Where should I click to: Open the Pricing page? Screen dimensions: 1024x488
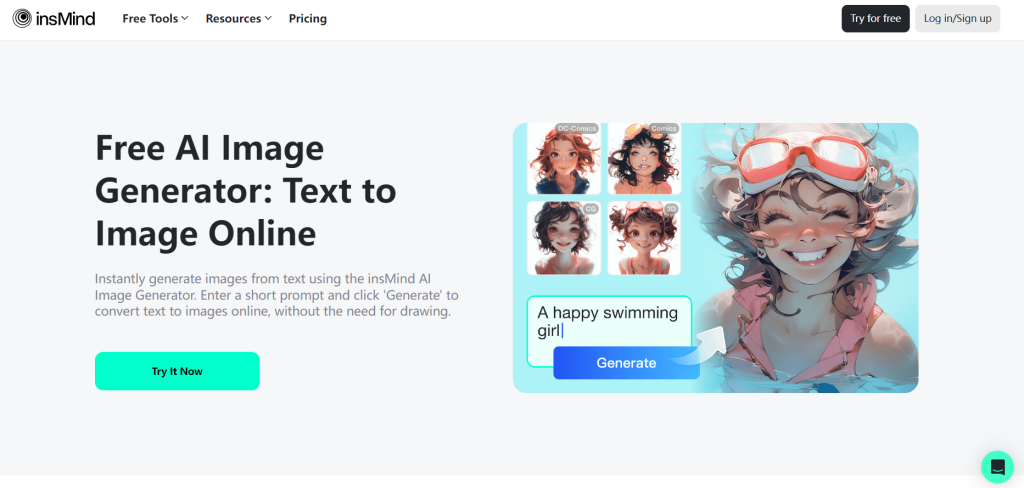[x=308, y=18]
